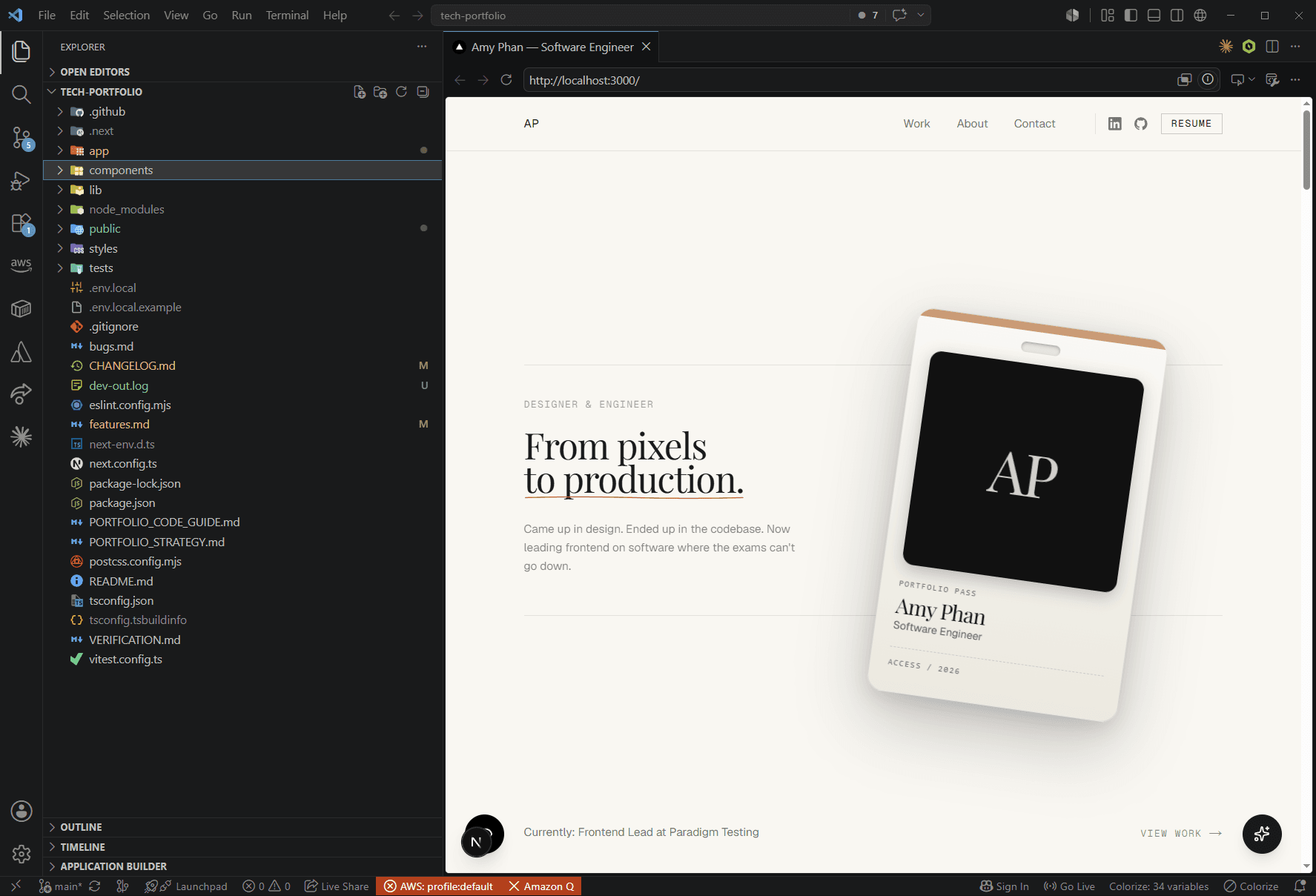Screen dimensions: 1316x896
Task: Open the errors and warnings count
Action: 267,886
